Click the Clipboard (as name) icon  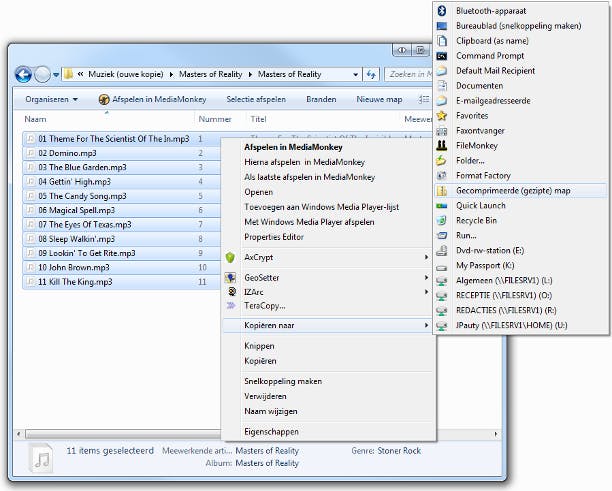click(441, 41)
